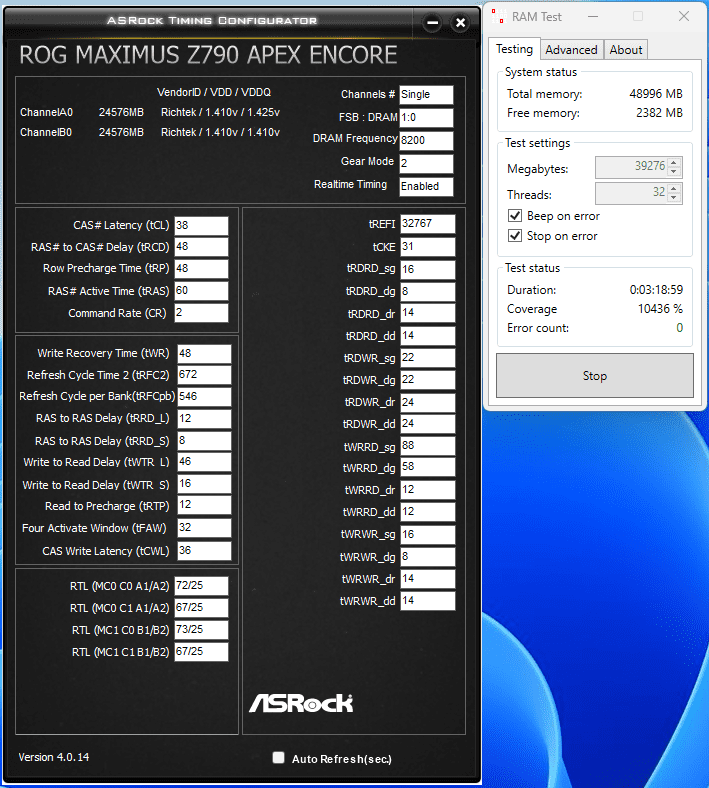Click the FSB : DRAM ratio field

[x=426, y=118]
